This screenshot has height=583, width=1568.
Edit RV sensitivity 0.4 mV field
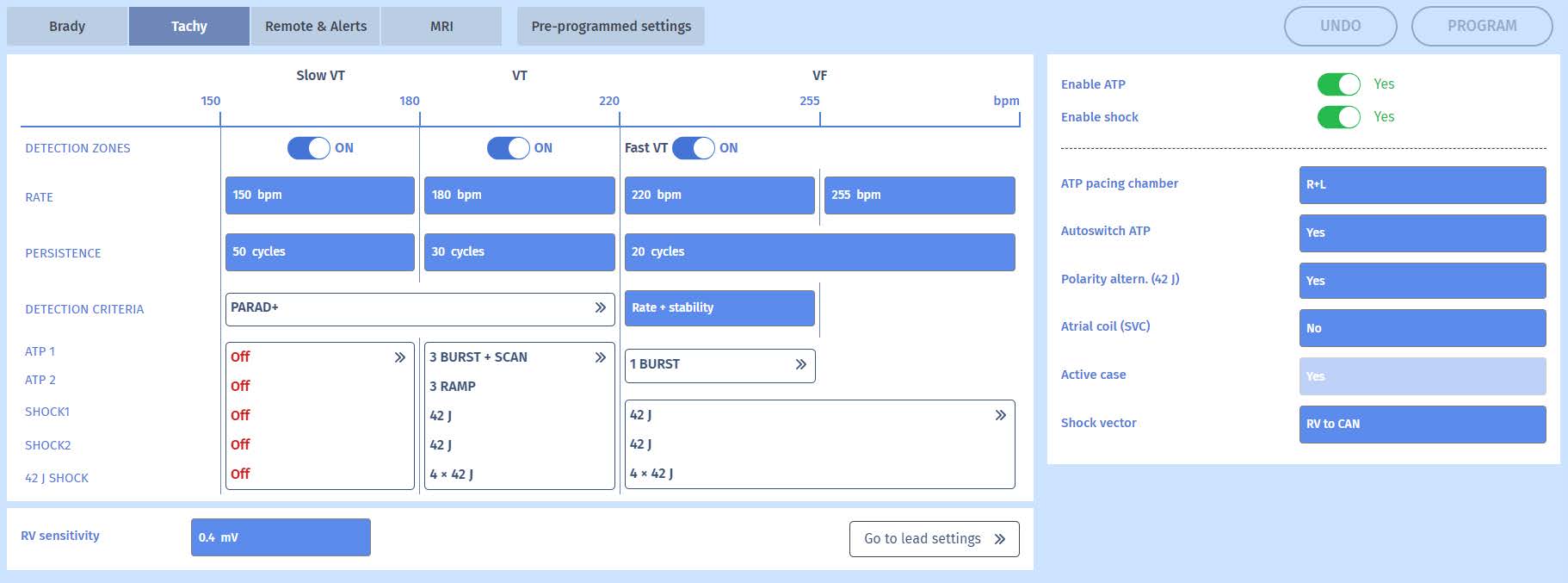[x=281, y=537]
